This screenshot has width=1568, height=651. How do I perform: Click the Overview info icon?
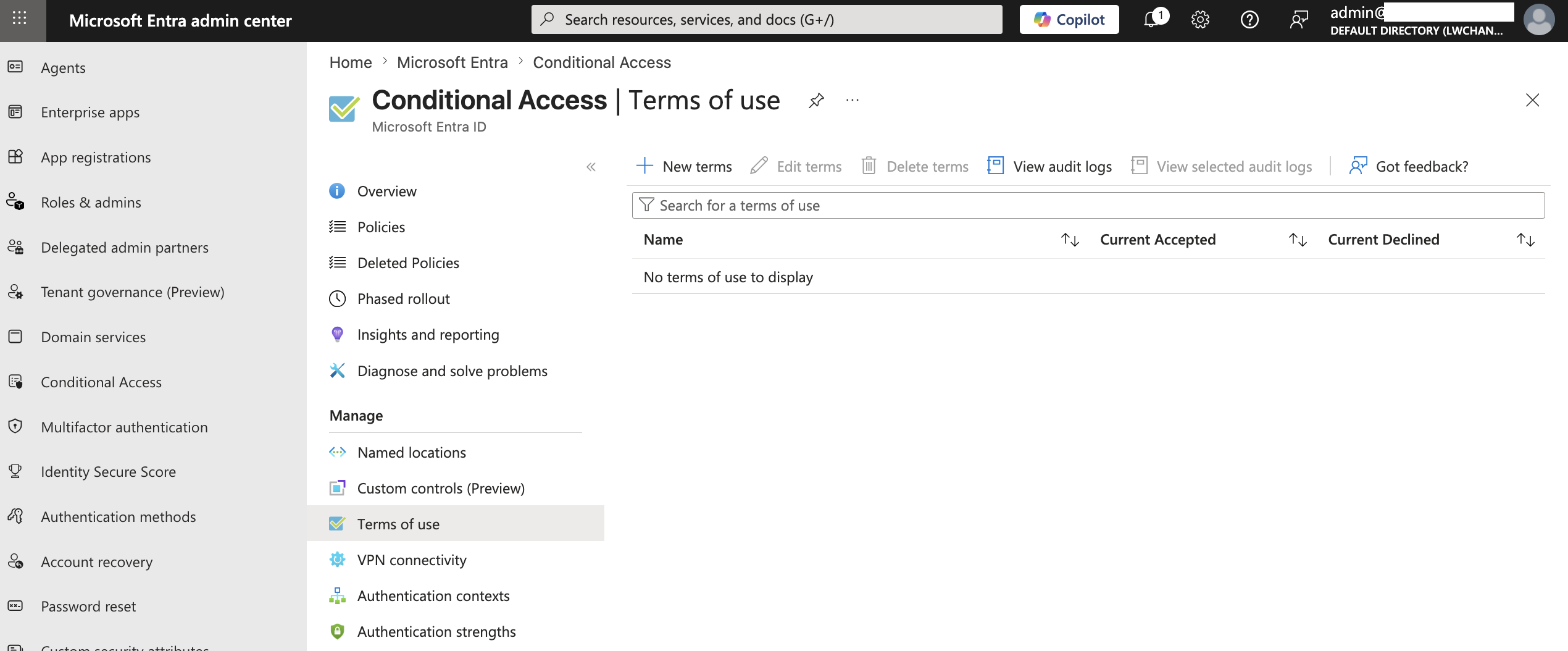click(x=337, y=191)
